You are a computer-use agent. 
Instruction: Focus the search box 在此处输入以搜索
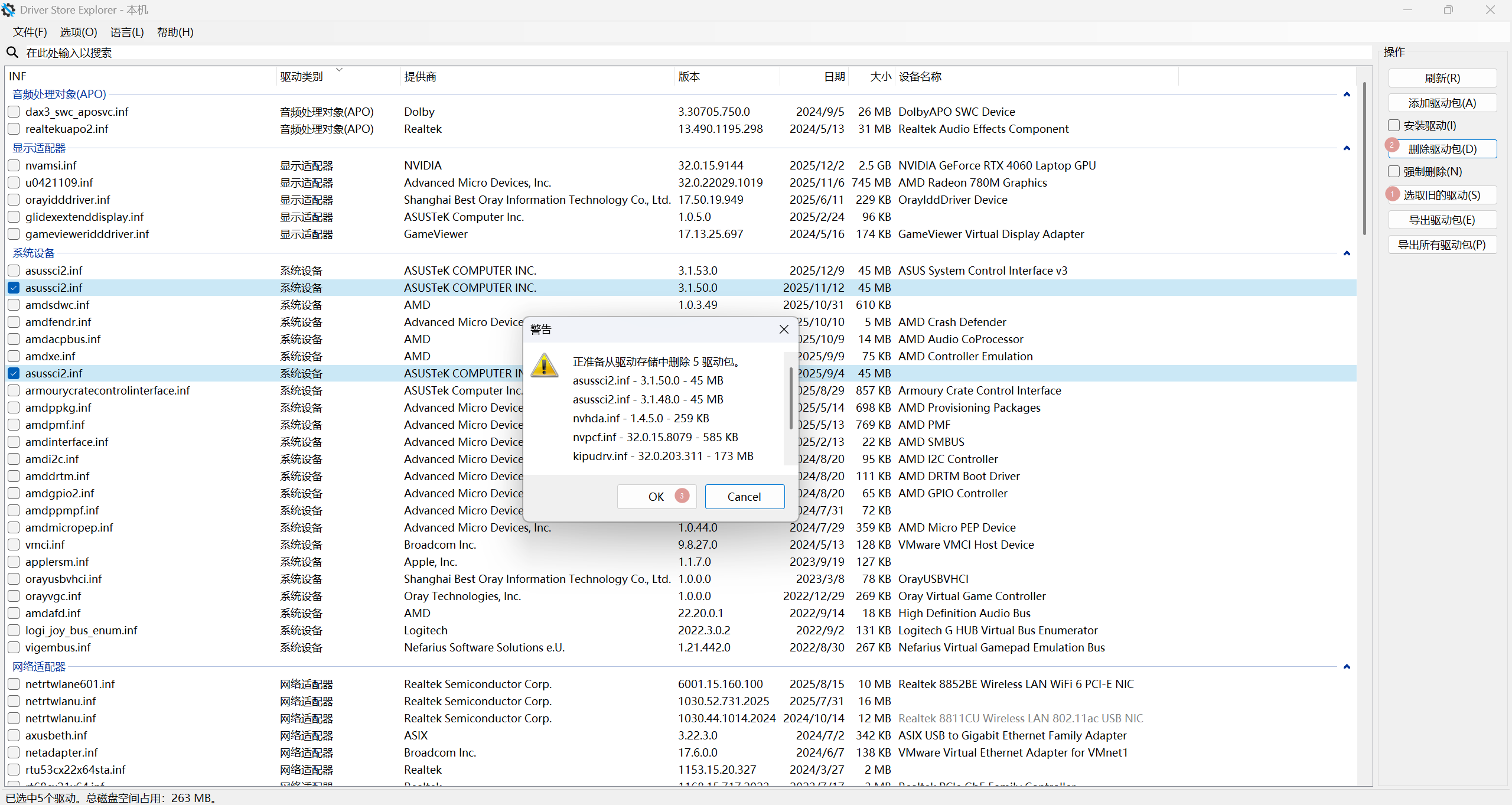(697, 53)
